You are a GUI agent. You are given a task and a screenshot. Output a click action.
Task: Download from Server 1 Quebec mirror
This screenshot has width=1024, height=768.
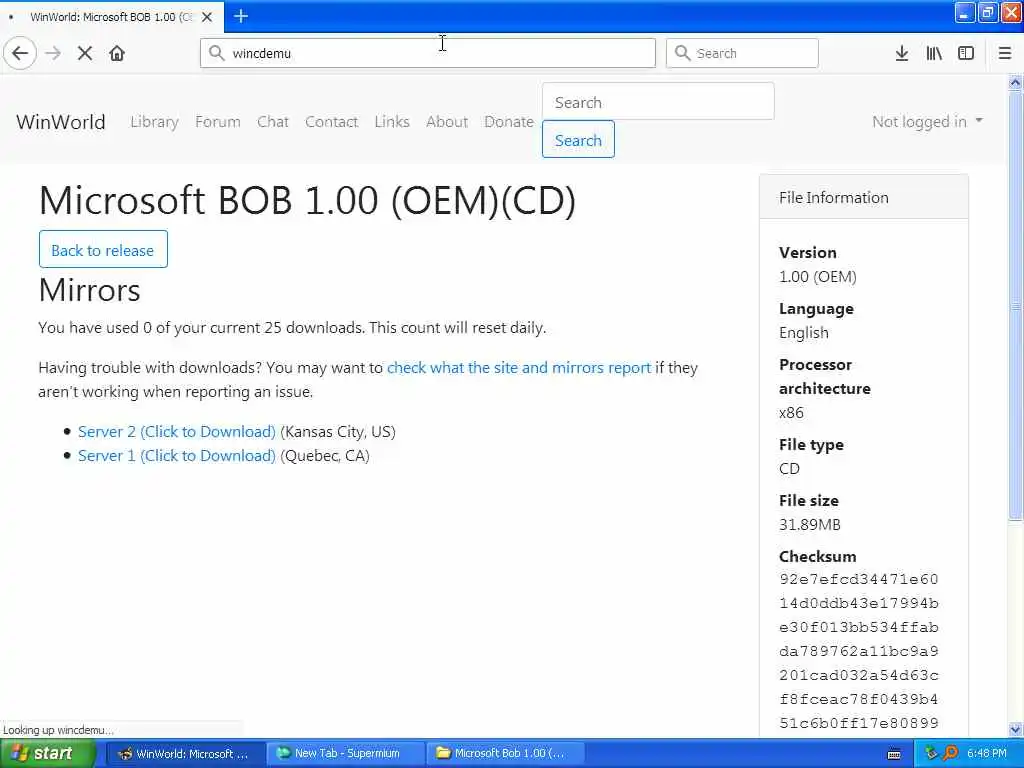pyautogui.click(x=176, y=456)
